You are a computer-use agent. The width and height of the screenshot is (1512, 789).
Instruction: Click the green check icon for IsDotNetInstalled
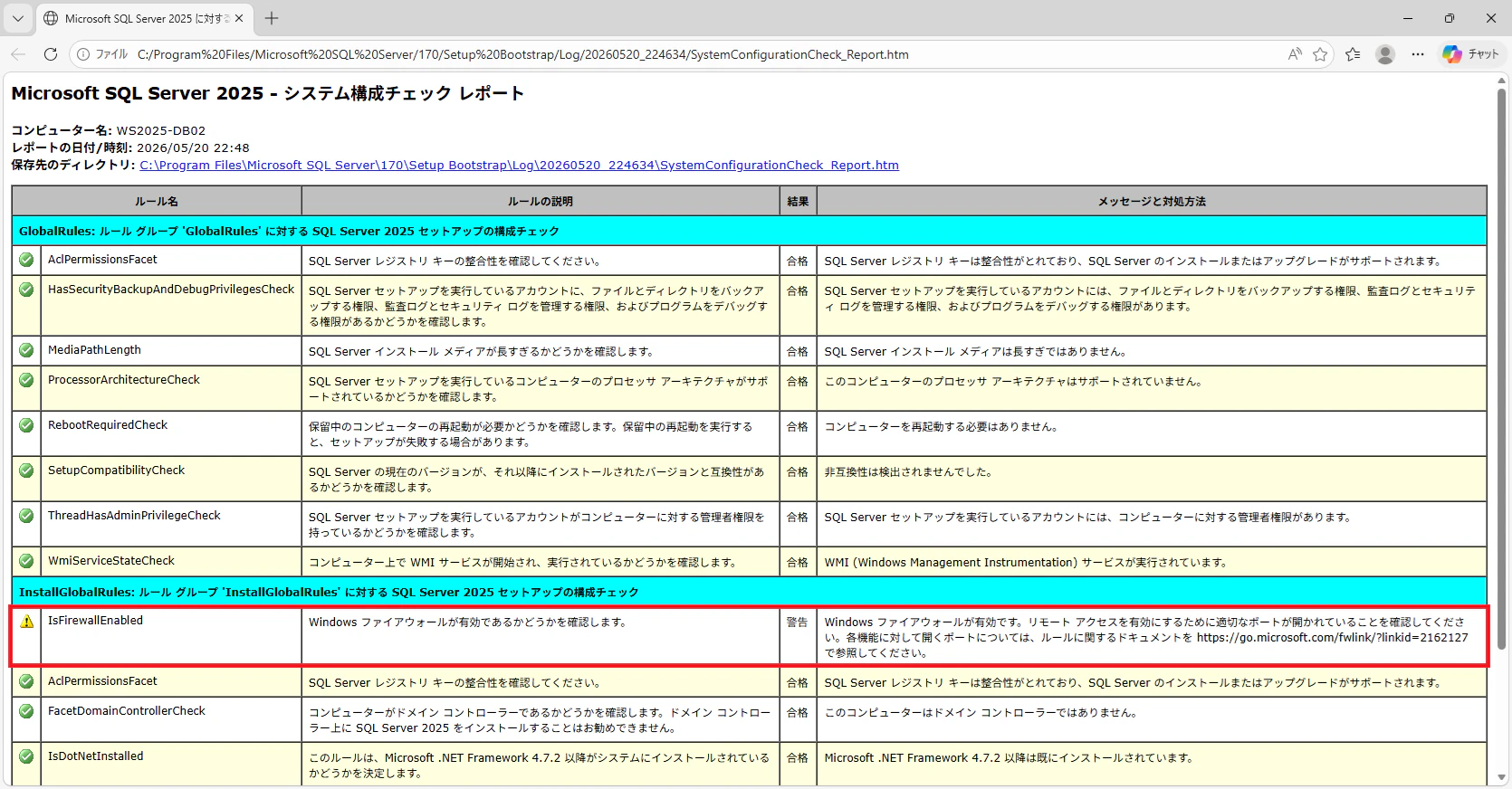26,756
